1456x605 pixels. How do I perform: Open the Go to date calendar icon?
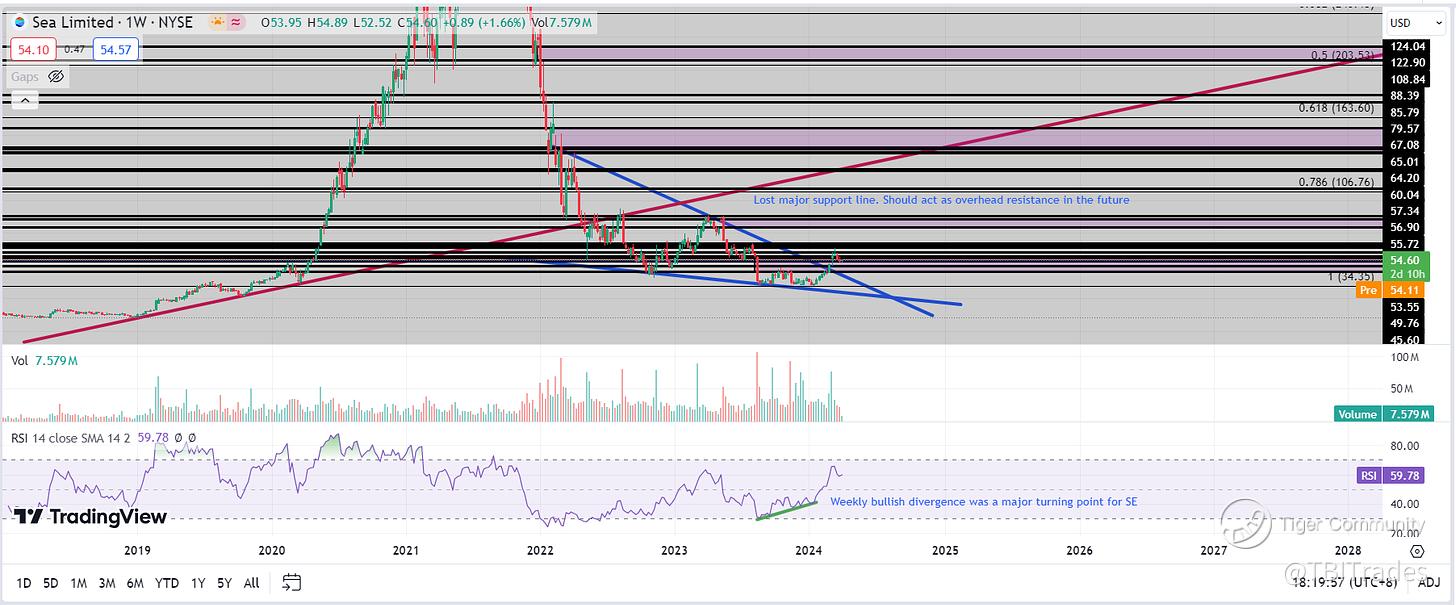pos(292,581)
